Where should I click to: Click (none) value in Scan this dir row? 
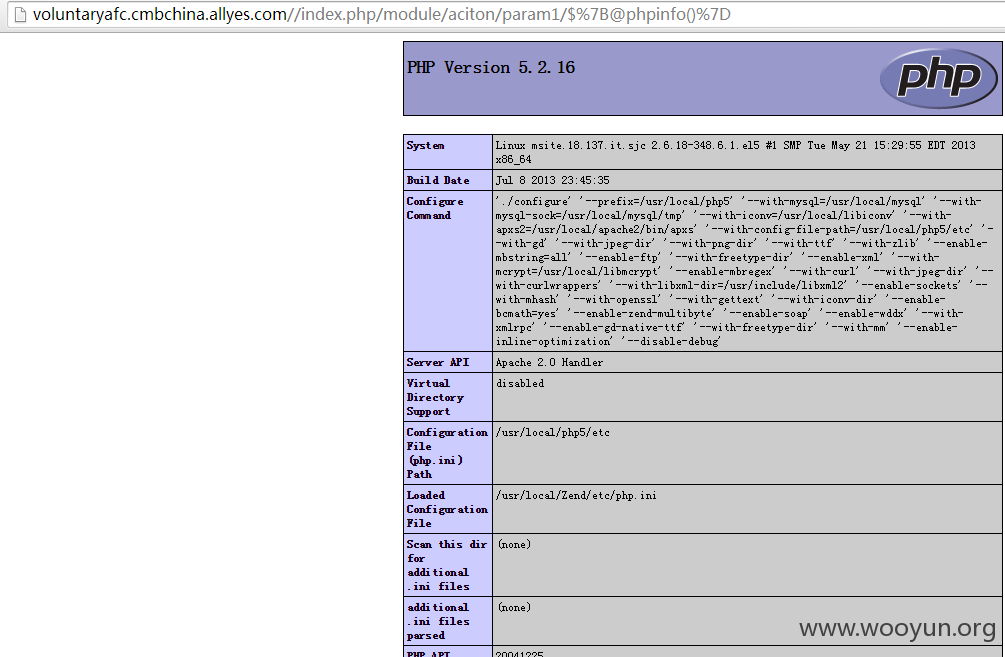[x=514, y=544]
